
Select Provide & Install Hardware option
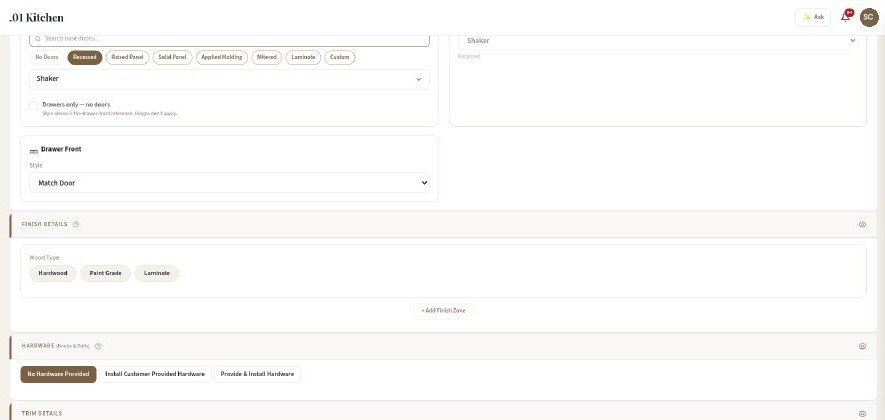click(x=257, y=374)
